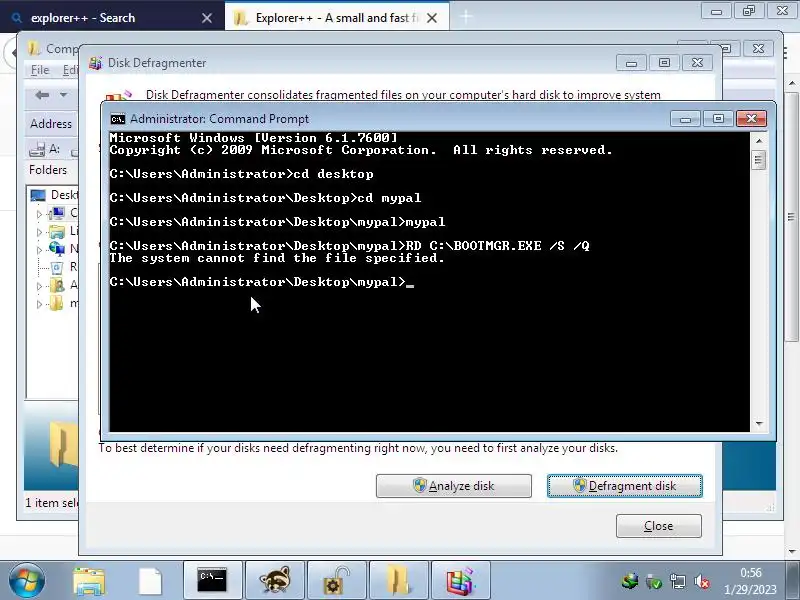
Task: Click the Command Prompt scrollbar thumb
Action: tap(759, 160)
